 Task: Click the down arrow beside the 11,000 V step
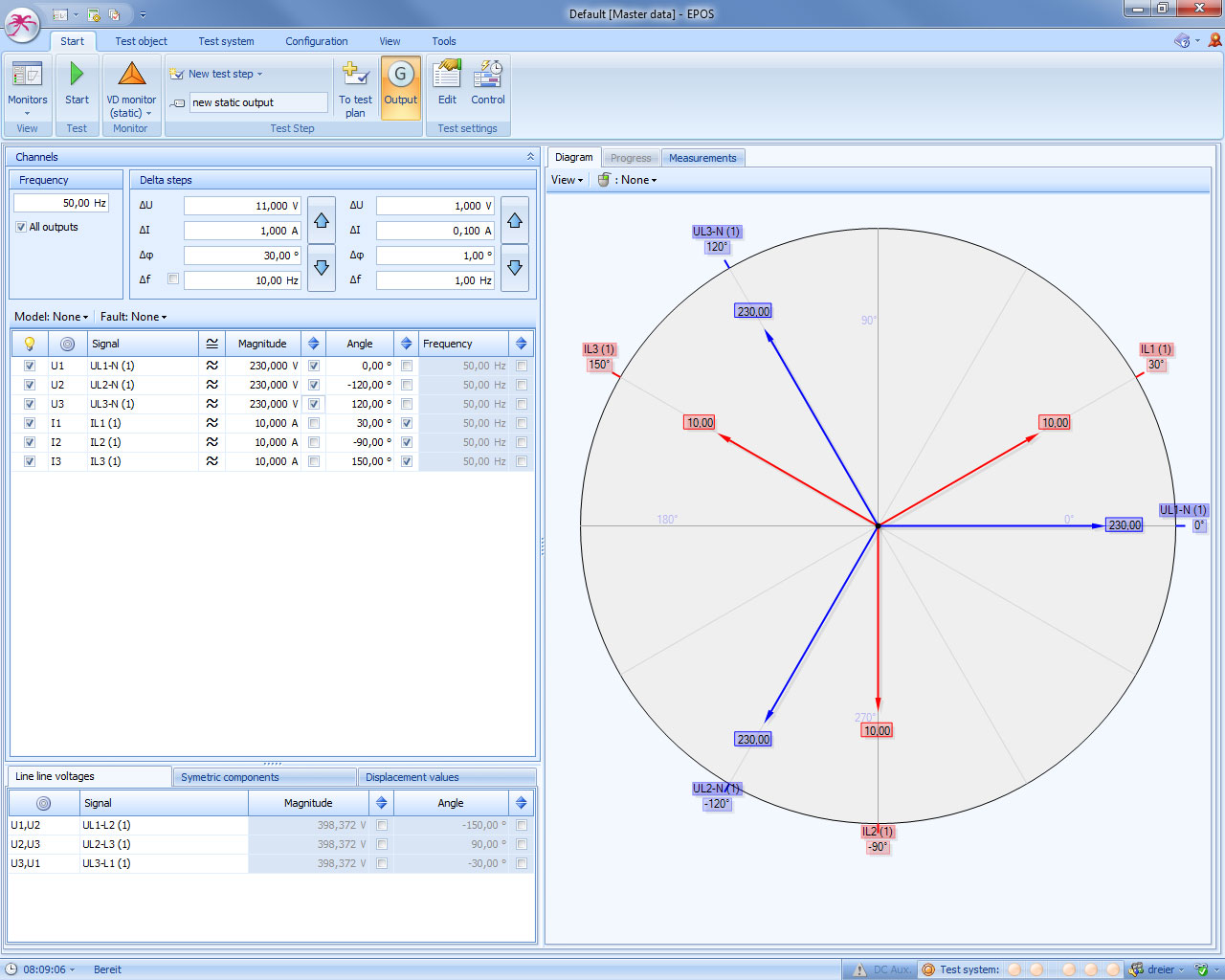coord(322,268)
